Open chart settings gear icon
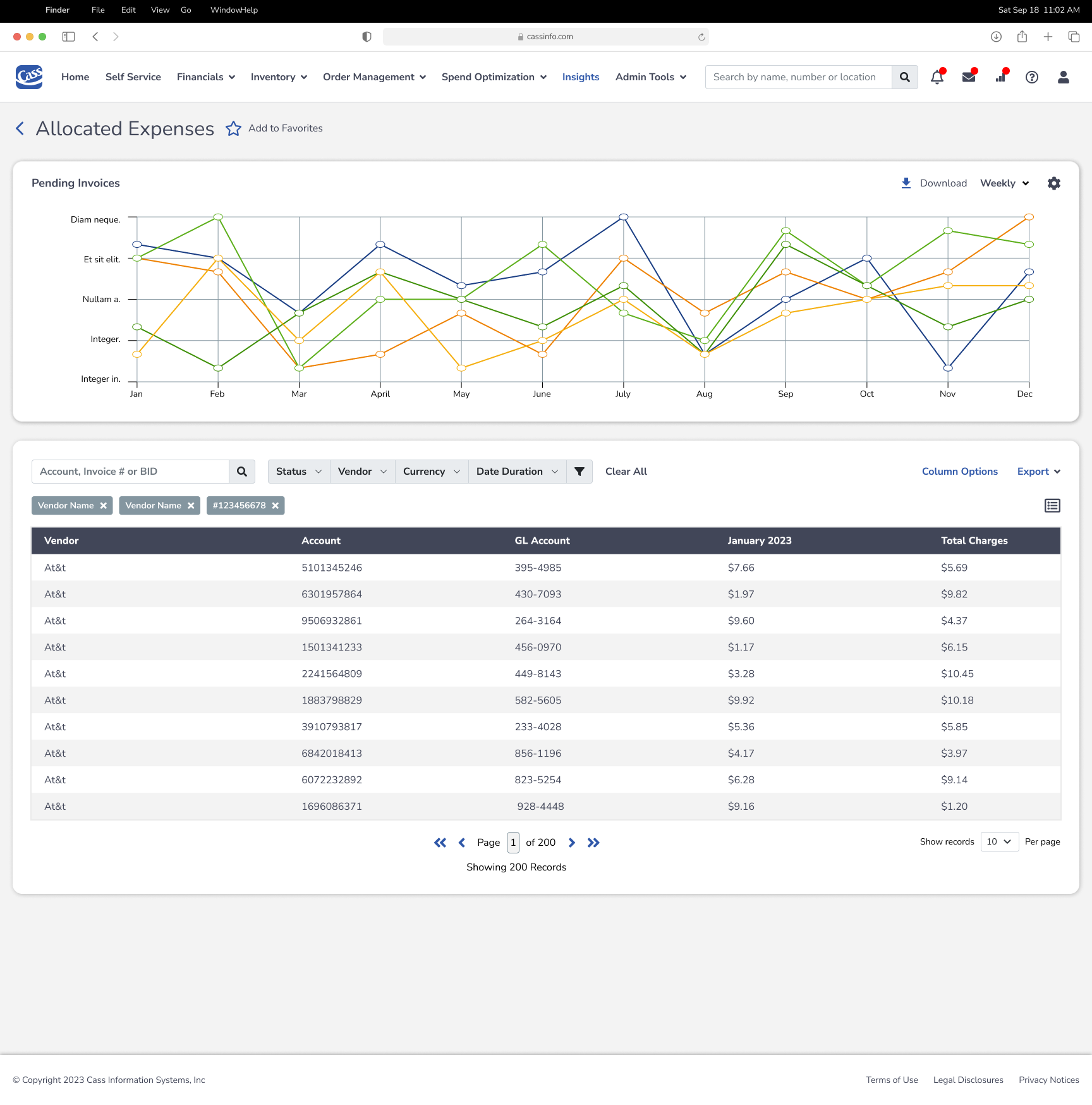 coord(1053,183)
